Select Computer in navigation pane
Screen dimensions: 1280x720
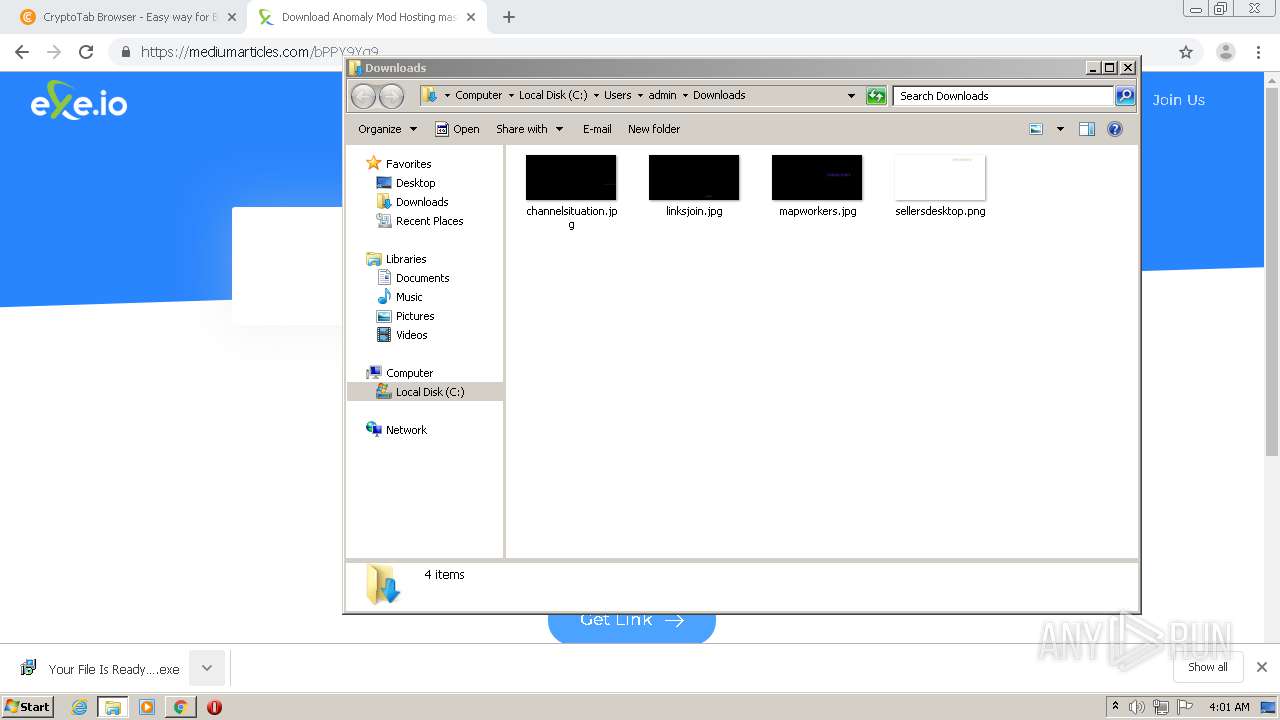pos(400,373)
